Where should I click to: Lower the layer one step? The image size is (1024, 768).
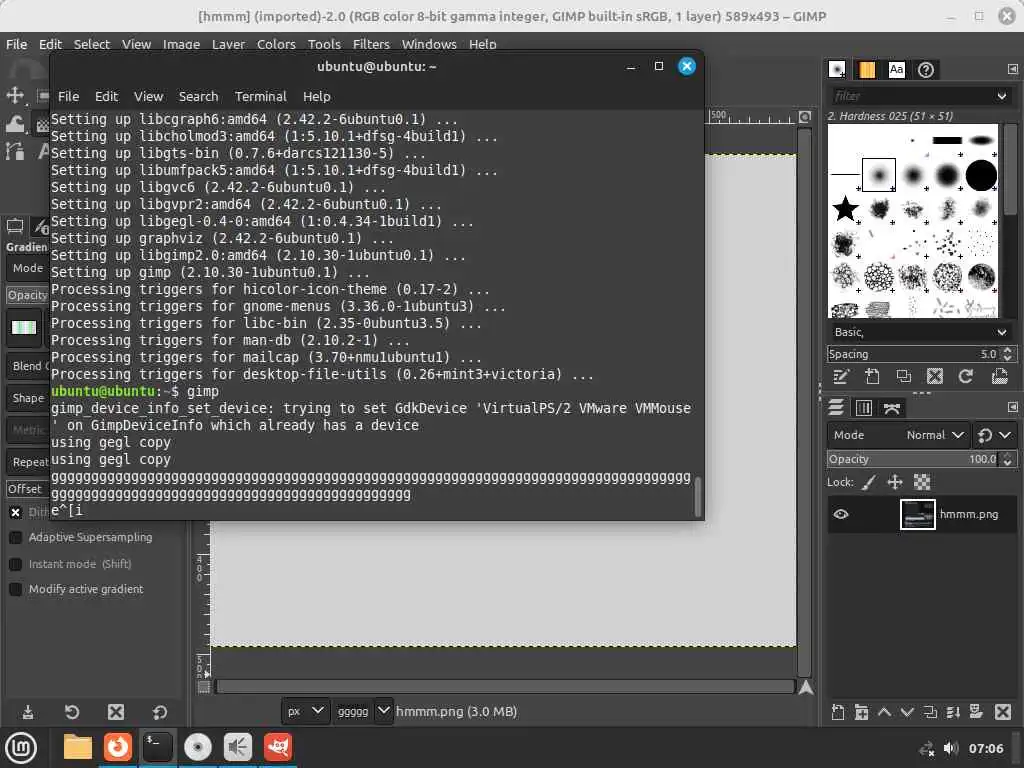click(x=907, y=712)
